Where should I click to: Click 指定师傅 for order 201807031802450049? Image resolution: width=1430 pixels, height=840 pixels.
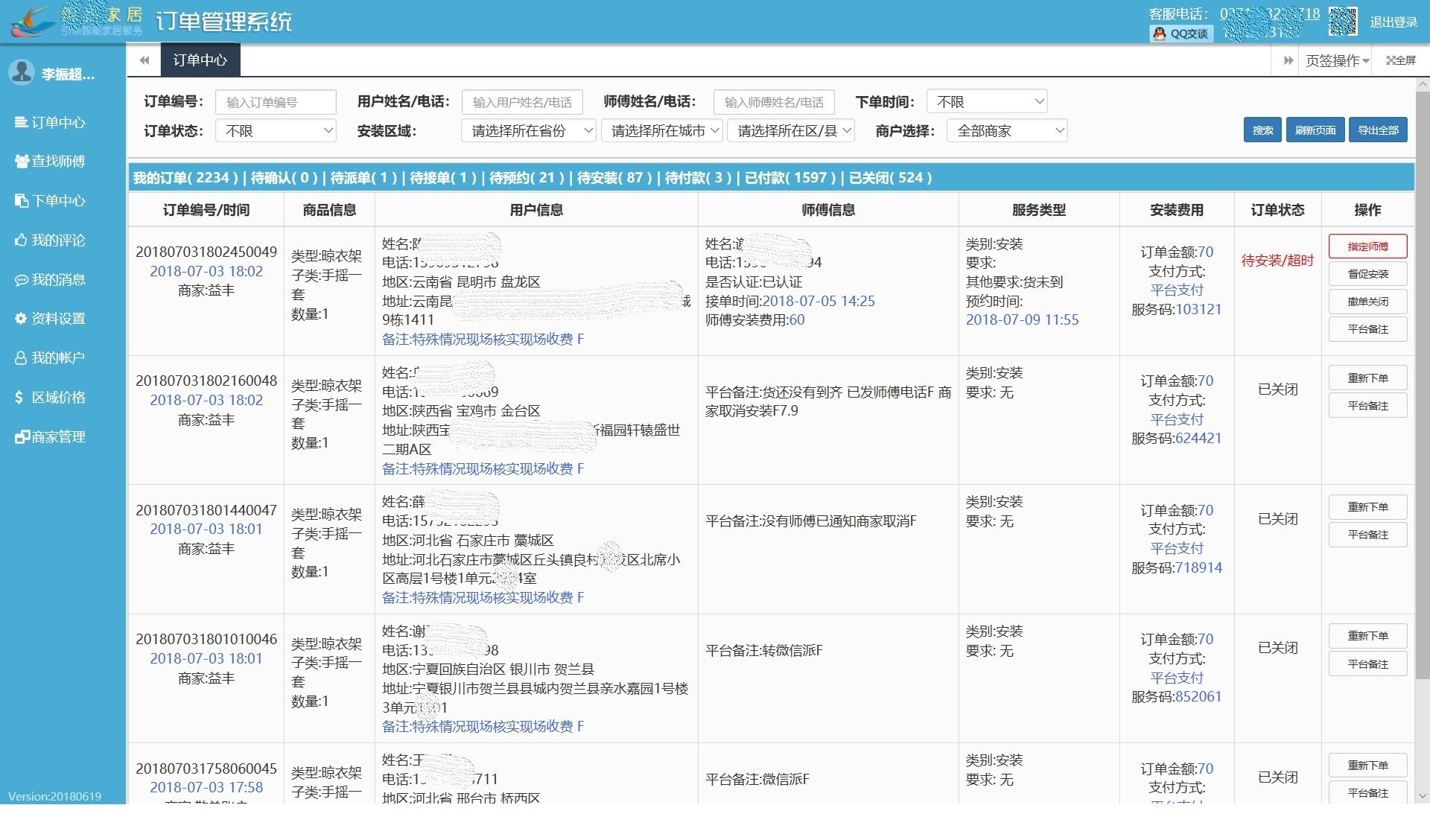click(1367, 246)
